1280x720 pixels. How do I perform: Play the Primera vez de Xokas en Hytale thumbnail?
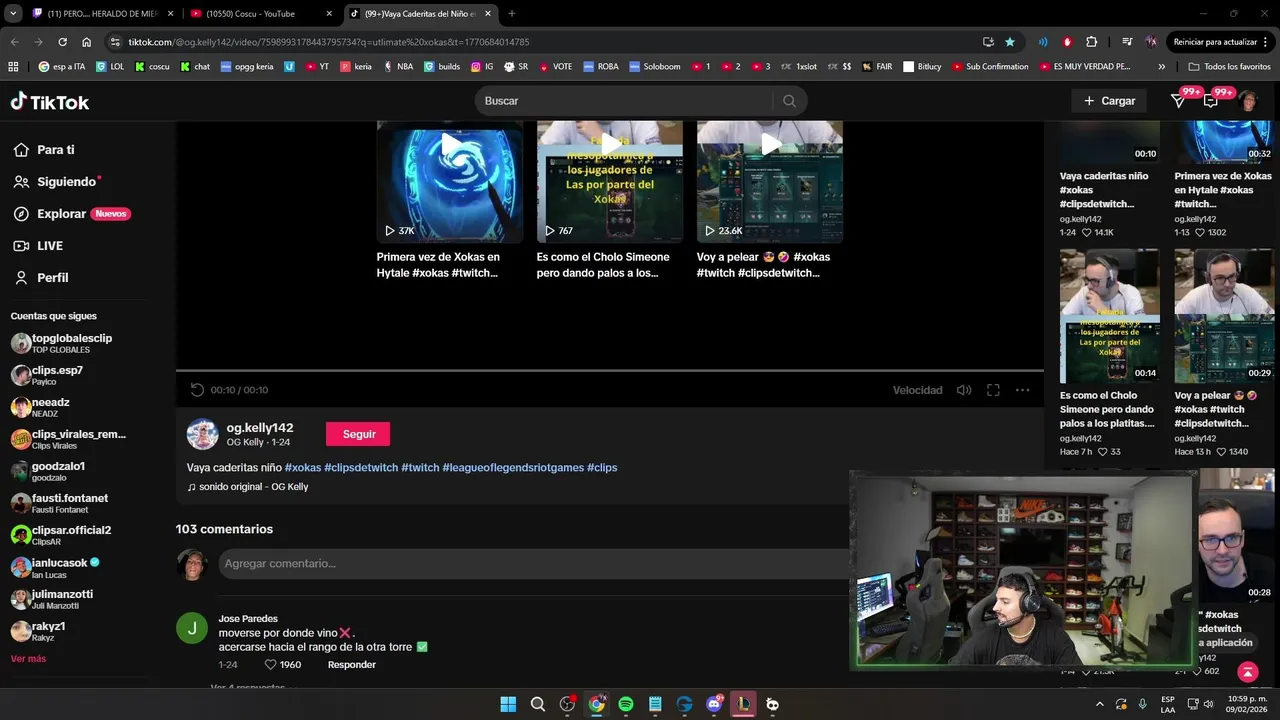(450, 182)
